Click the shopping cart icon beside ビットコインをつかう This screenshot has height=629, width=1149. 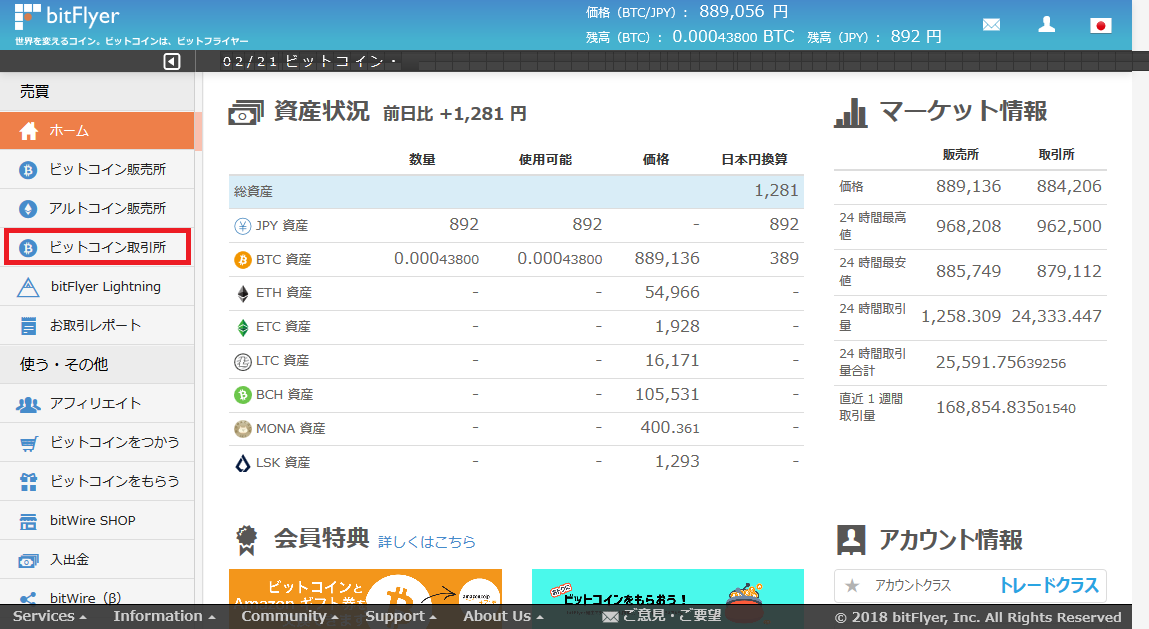(29, 444)
